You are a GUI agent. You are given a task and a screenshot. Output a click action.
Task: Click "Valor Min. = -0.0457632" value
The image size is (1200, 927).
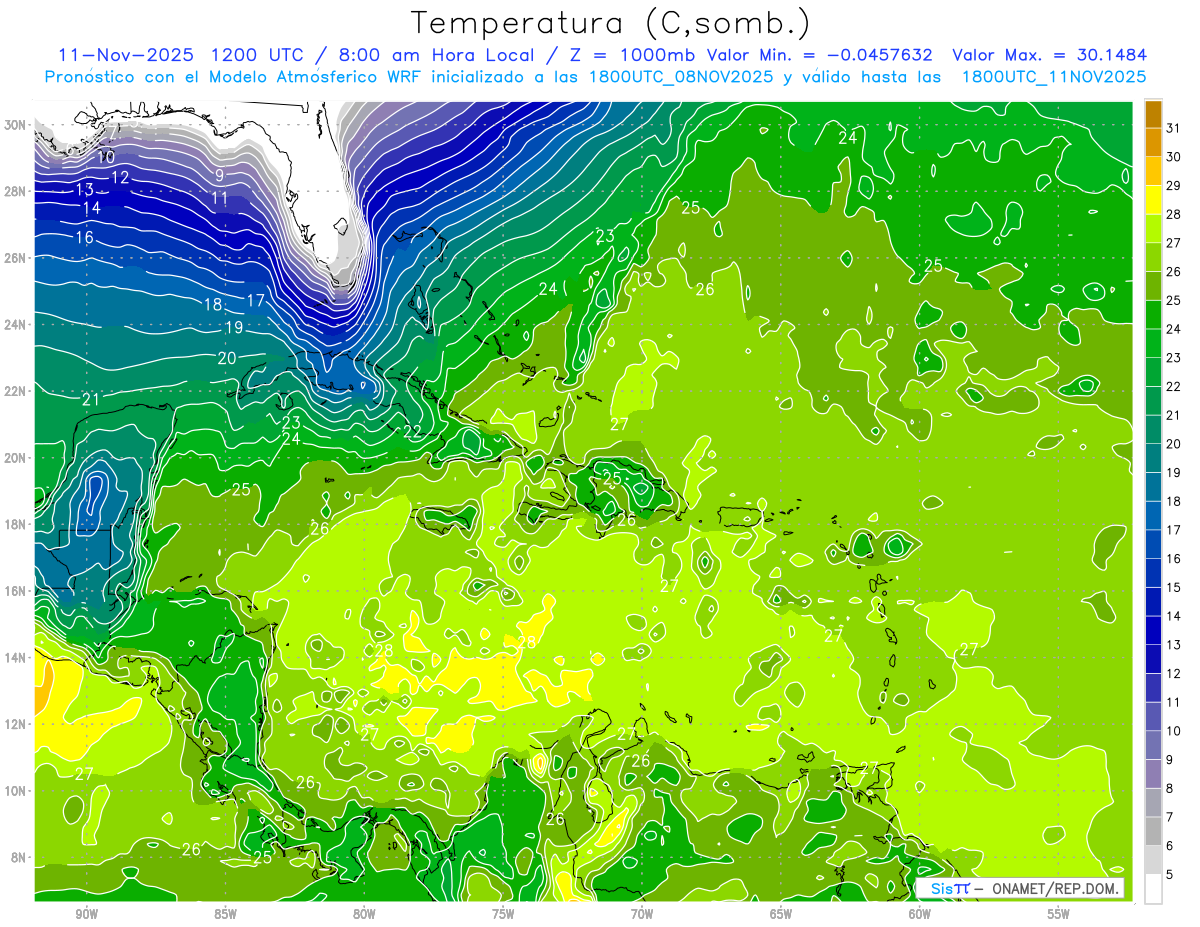pos(819,55)
